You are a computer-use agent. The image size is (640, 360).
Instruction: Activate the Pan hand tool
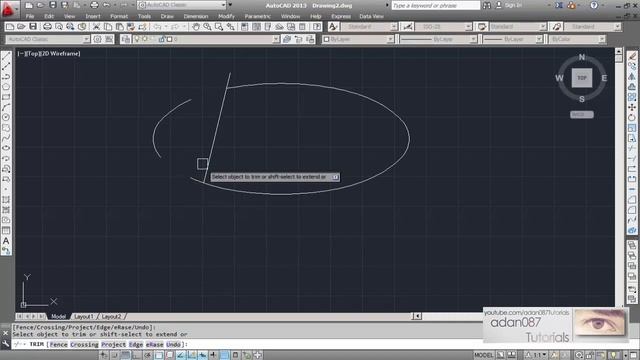click(x=196, y=27)
